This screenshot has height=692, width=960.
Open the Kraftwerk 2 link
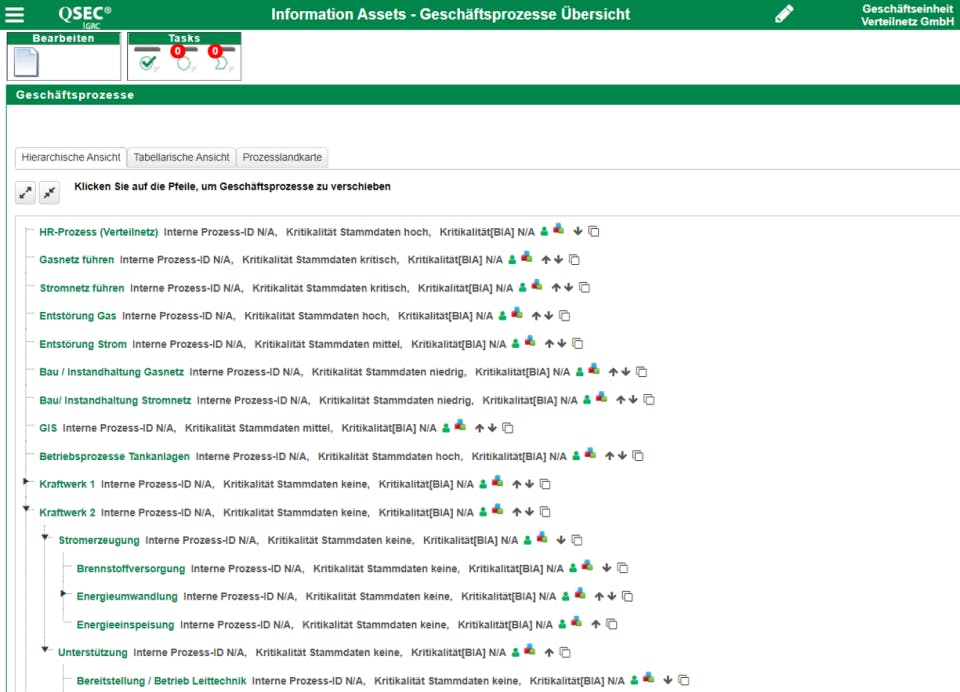pyautogui.click(x=67, y=513)
